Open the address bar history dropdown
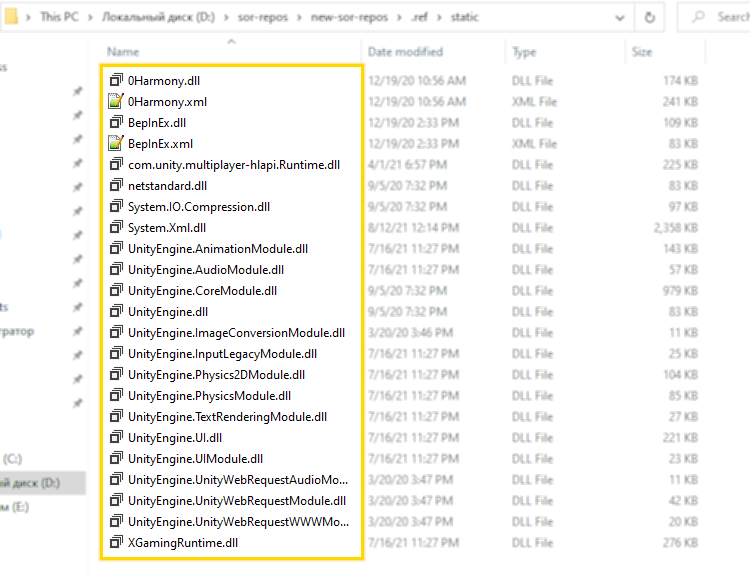This screenshot has width=750, height=578. (x=619, y=18)
